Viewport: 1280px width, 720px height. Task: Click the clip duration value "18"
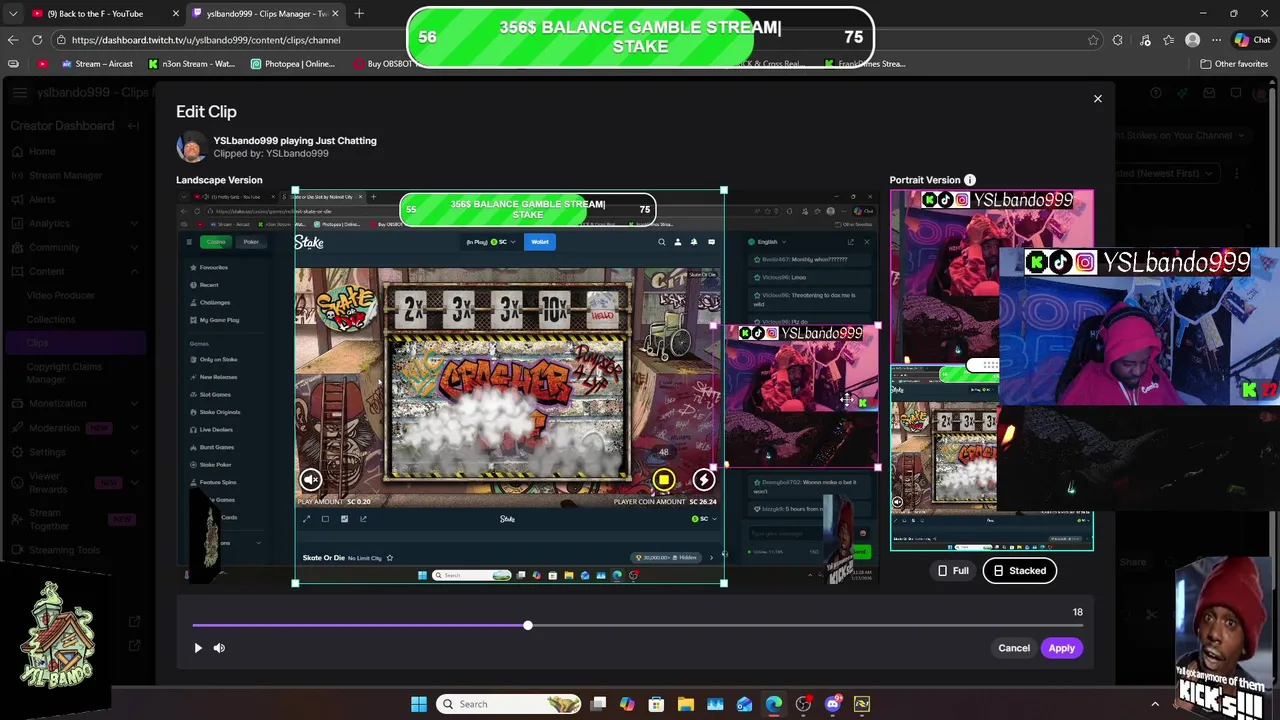click(x=1077, y=612)
